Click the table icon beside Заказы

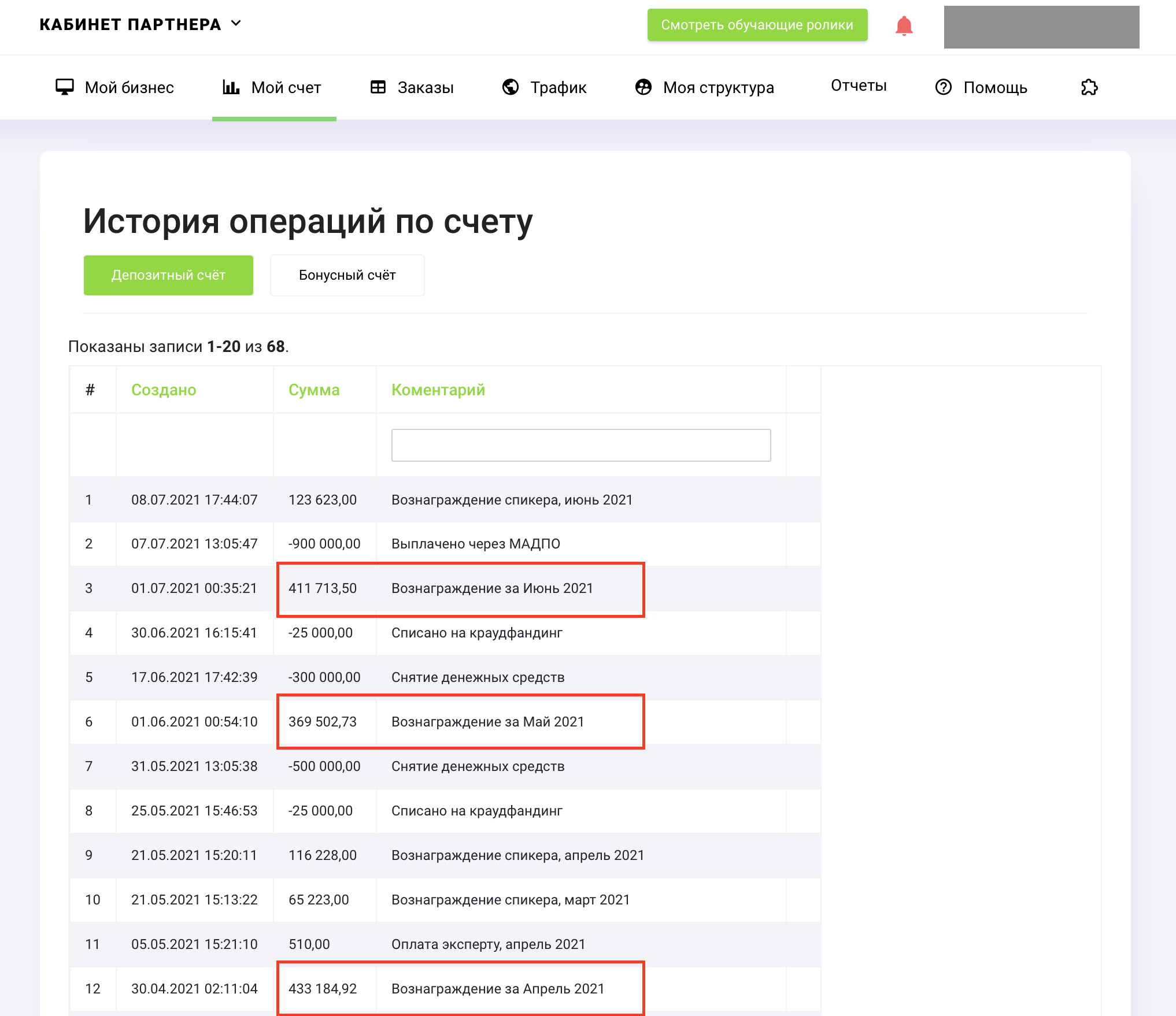pos(378,87)
